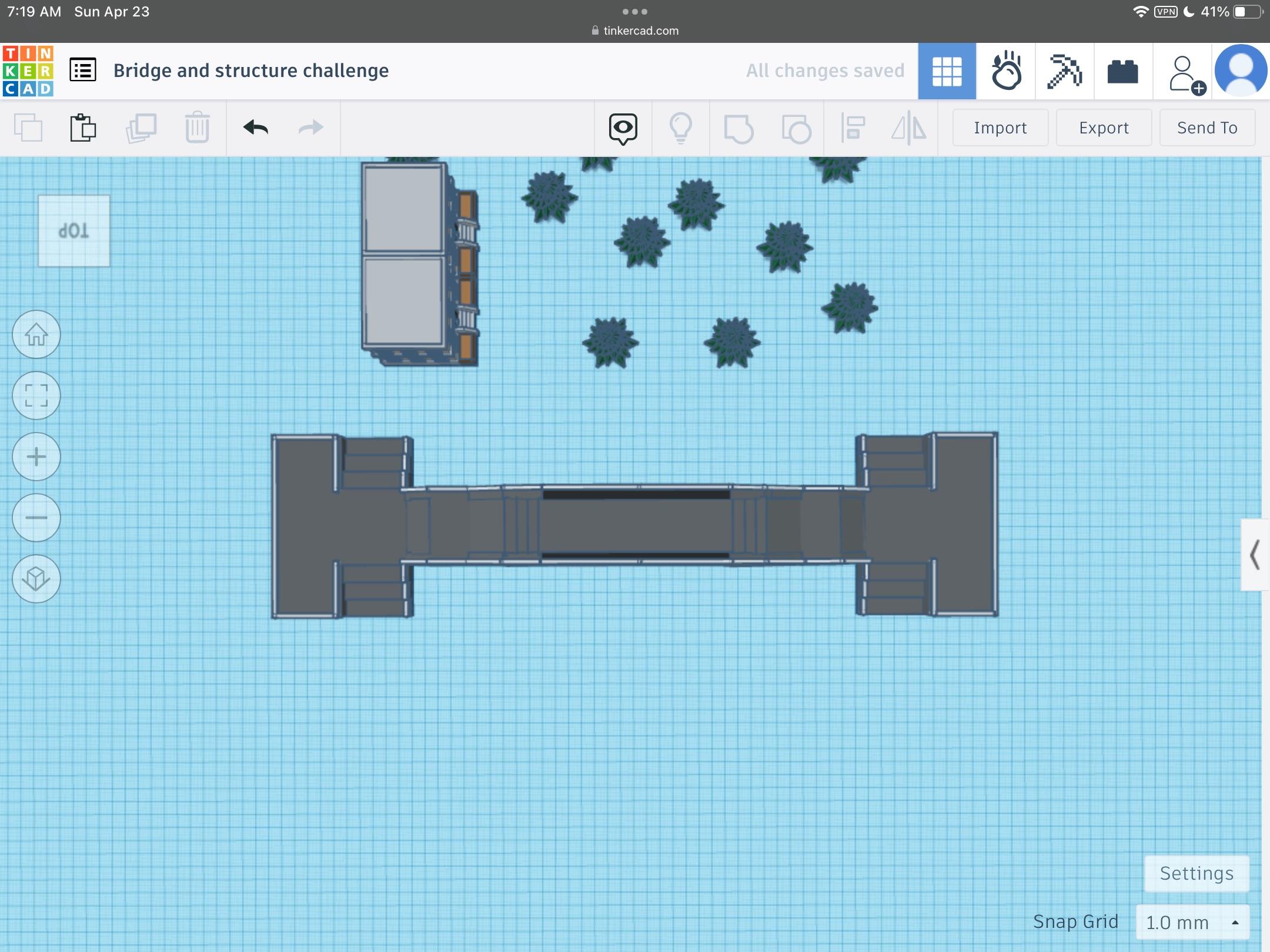1270x952 pixels.
Task: Click the Import button
Action: (x=1000, y=128)
